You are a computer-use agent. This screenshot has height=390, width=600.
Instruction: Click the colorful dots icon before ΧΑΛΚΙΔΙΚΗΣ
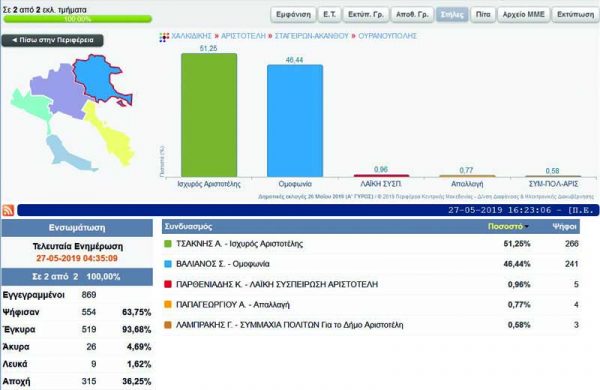[x=164, y=37]
